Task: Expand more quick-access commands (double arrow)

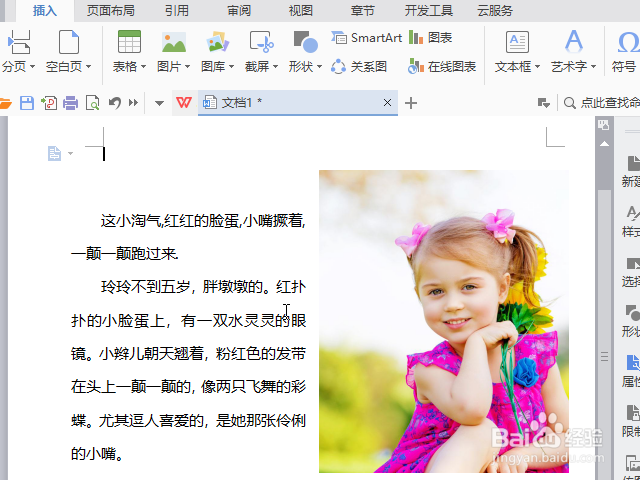Action: (x=133, y=103)
